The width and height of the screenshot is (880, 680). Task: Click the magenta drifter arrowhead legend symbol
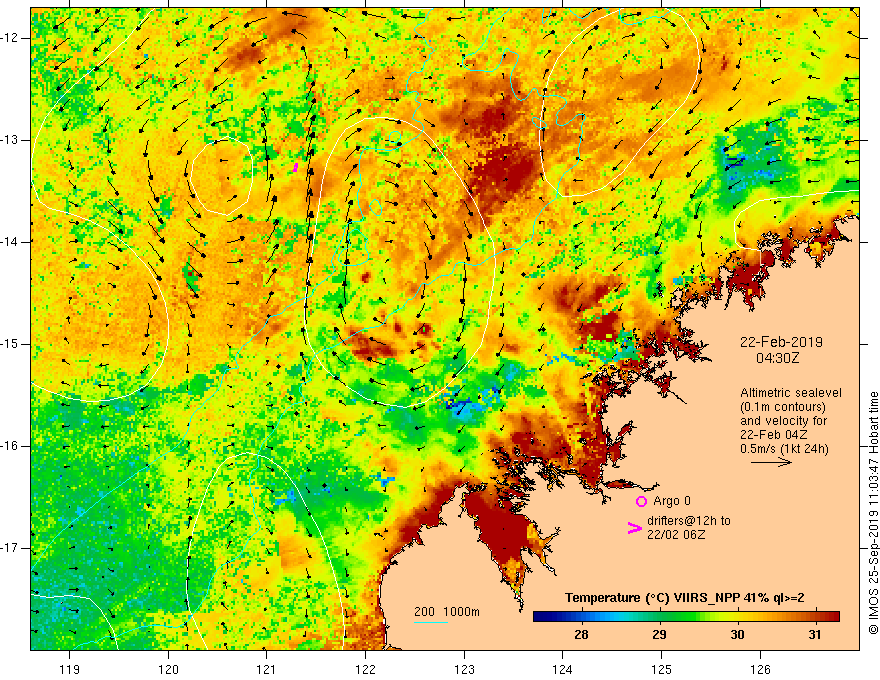point(634,528)
